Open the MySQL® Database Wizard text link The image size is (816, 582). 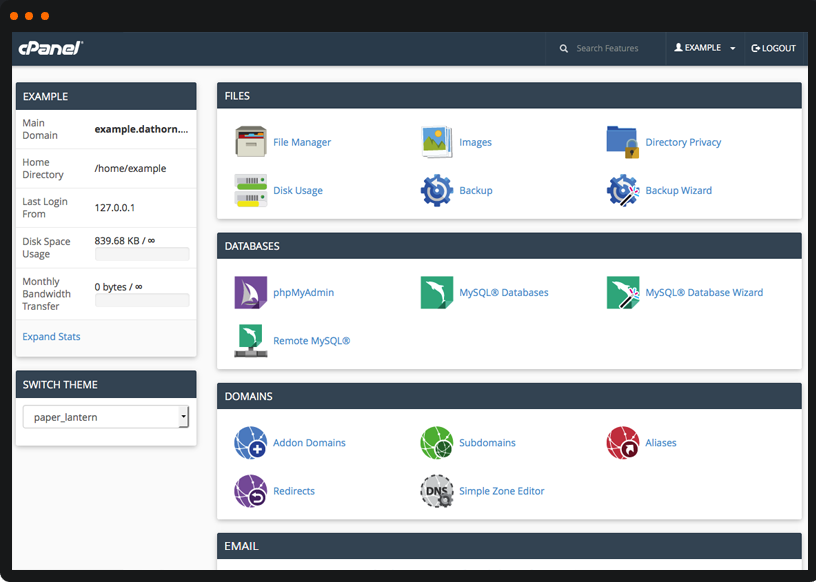704,293
